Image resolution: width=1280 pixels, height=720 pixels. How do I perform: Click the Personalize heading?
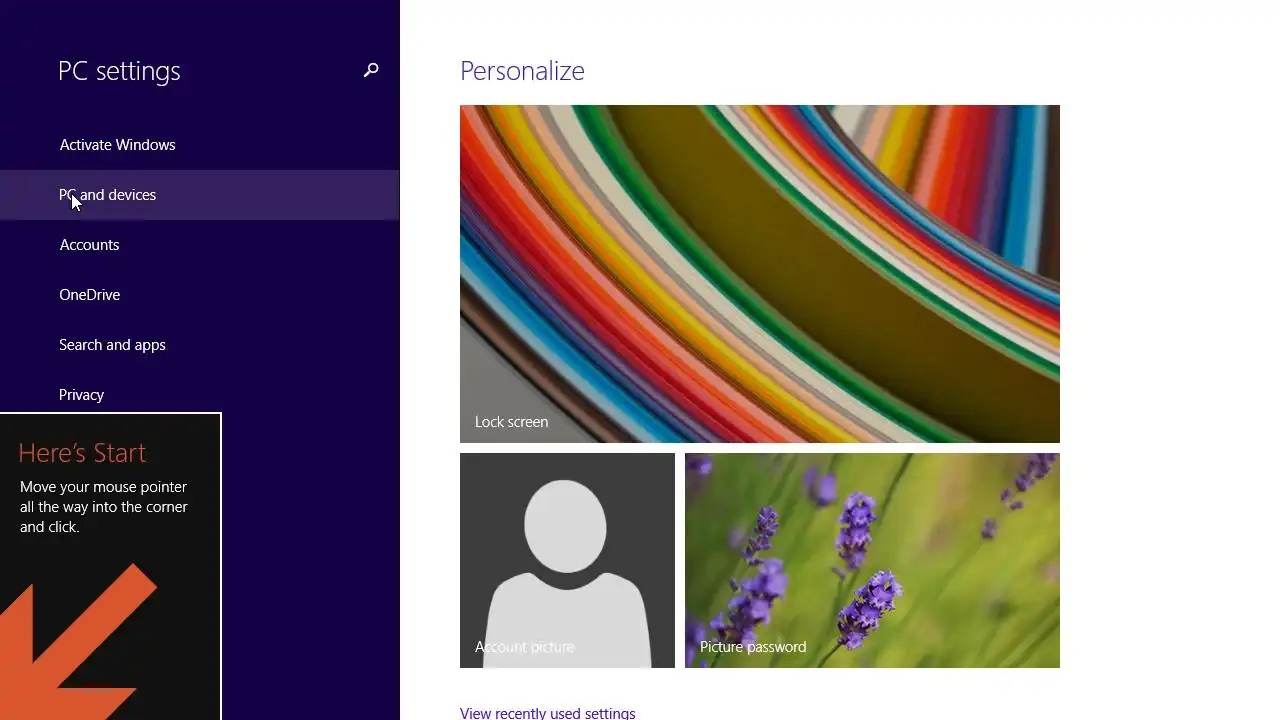[x=522, y=71]
